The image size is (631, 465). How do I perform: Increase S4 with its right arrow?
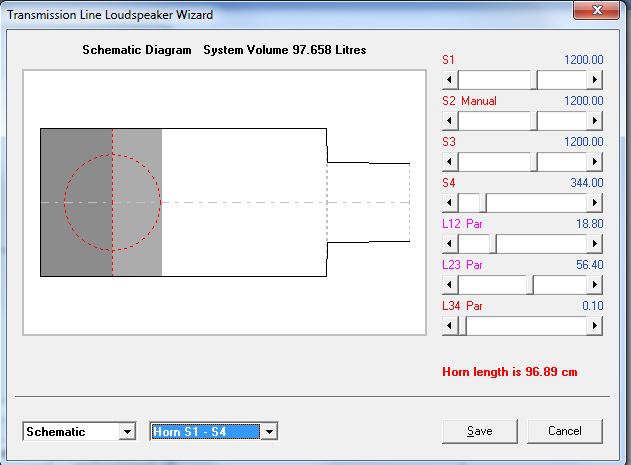594,203
